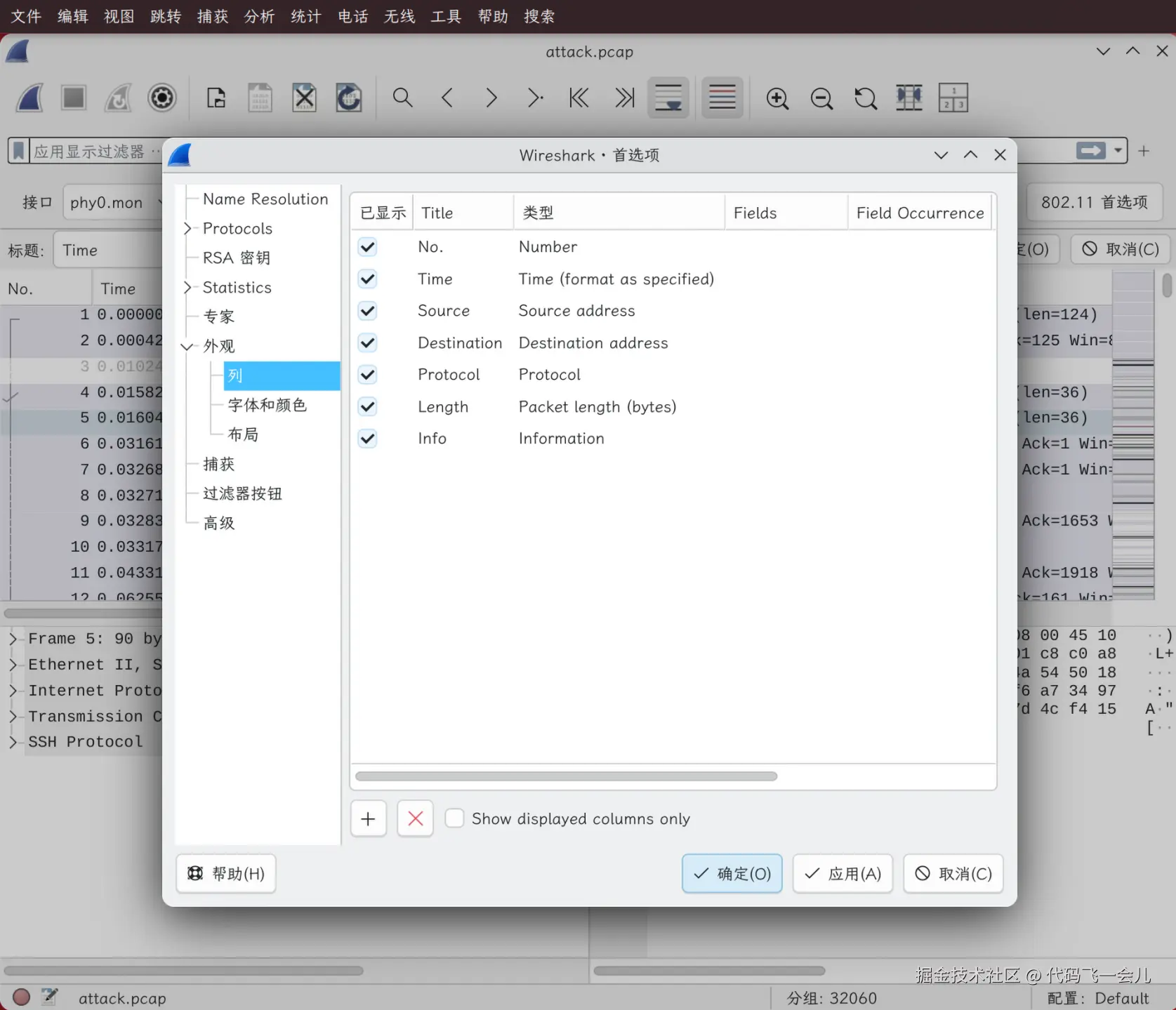Zoom out the main window text
Image resolution: width=1176 pixels, height=1010 pixels.
(x=821, y=98)
